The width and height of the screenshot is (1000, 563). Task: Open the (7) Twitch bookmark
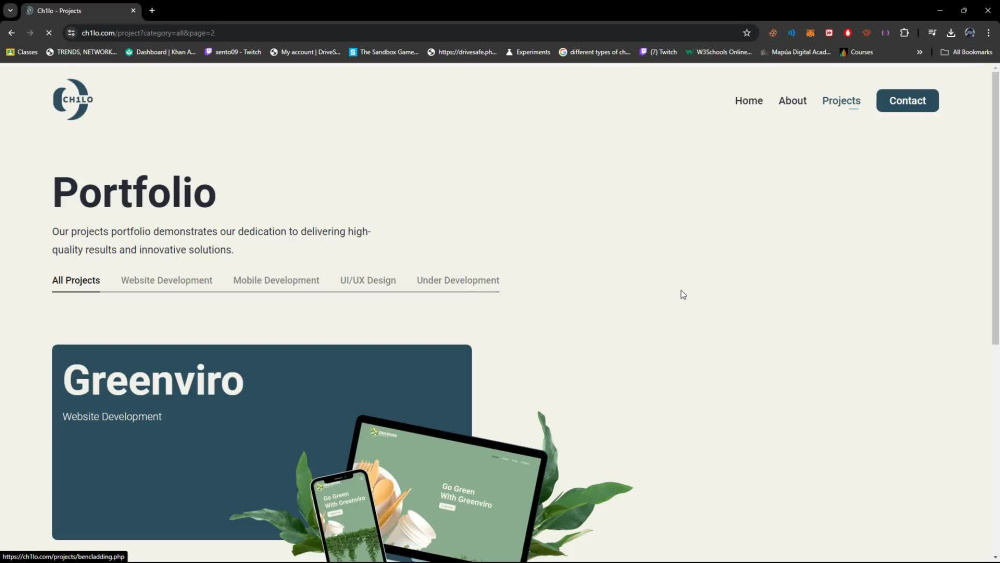658,52
